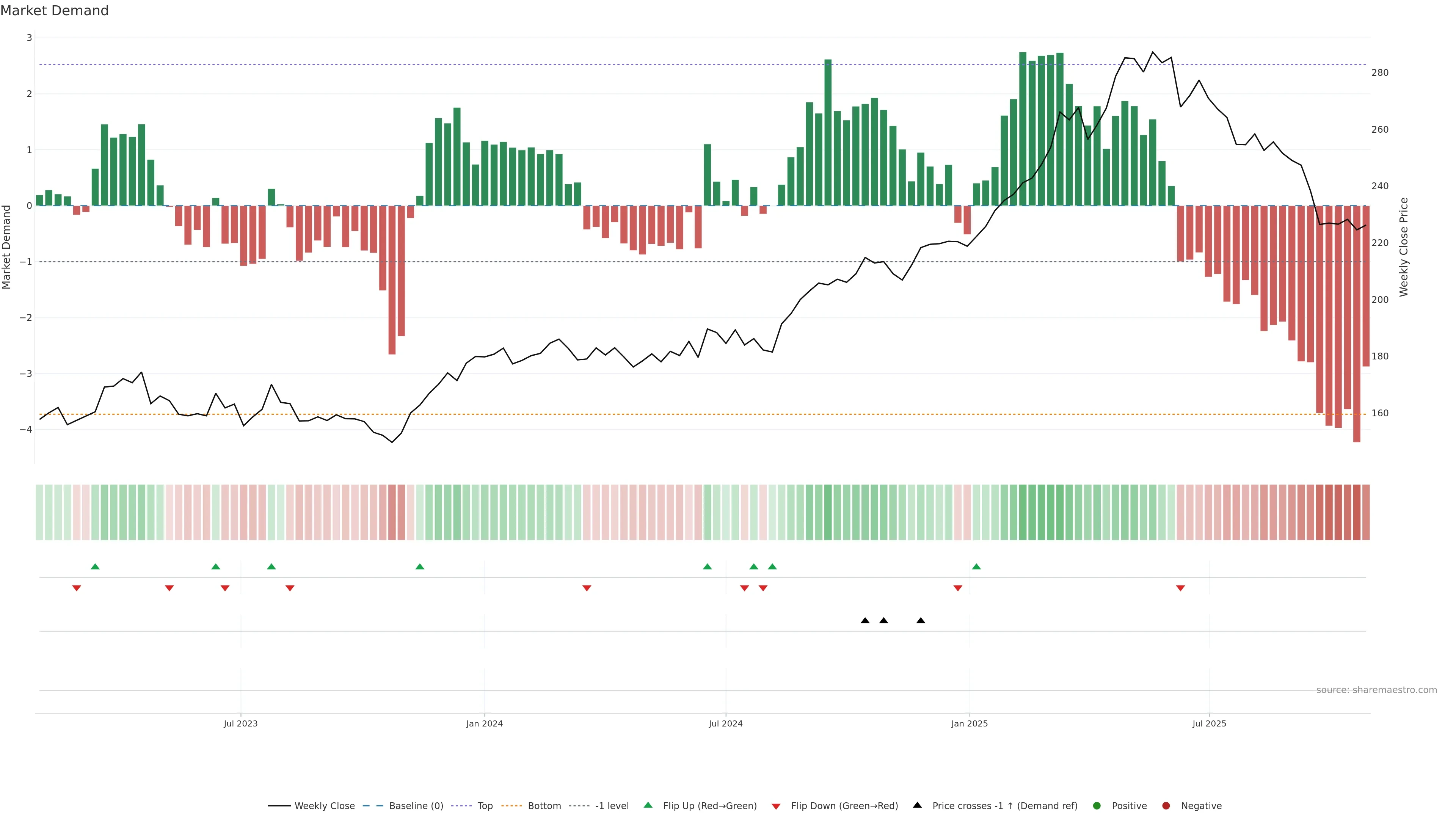
Task: Click the Positive green legend dot
Action: tap(1097, 805)
